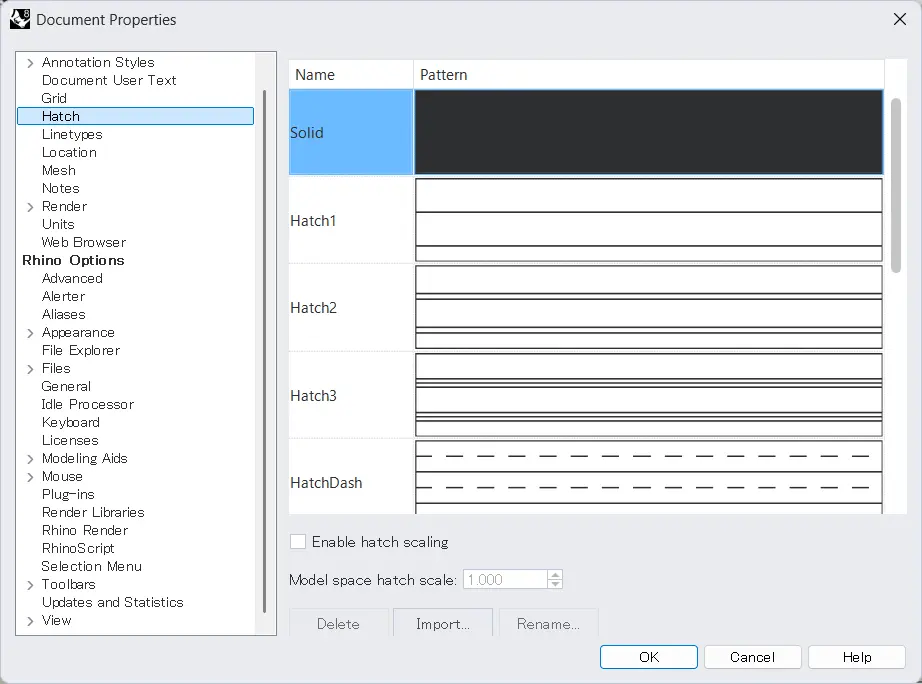Expand the Annotation Styles section
The width and height of the screenshot is (922, 684).
(x=30, y=62)
